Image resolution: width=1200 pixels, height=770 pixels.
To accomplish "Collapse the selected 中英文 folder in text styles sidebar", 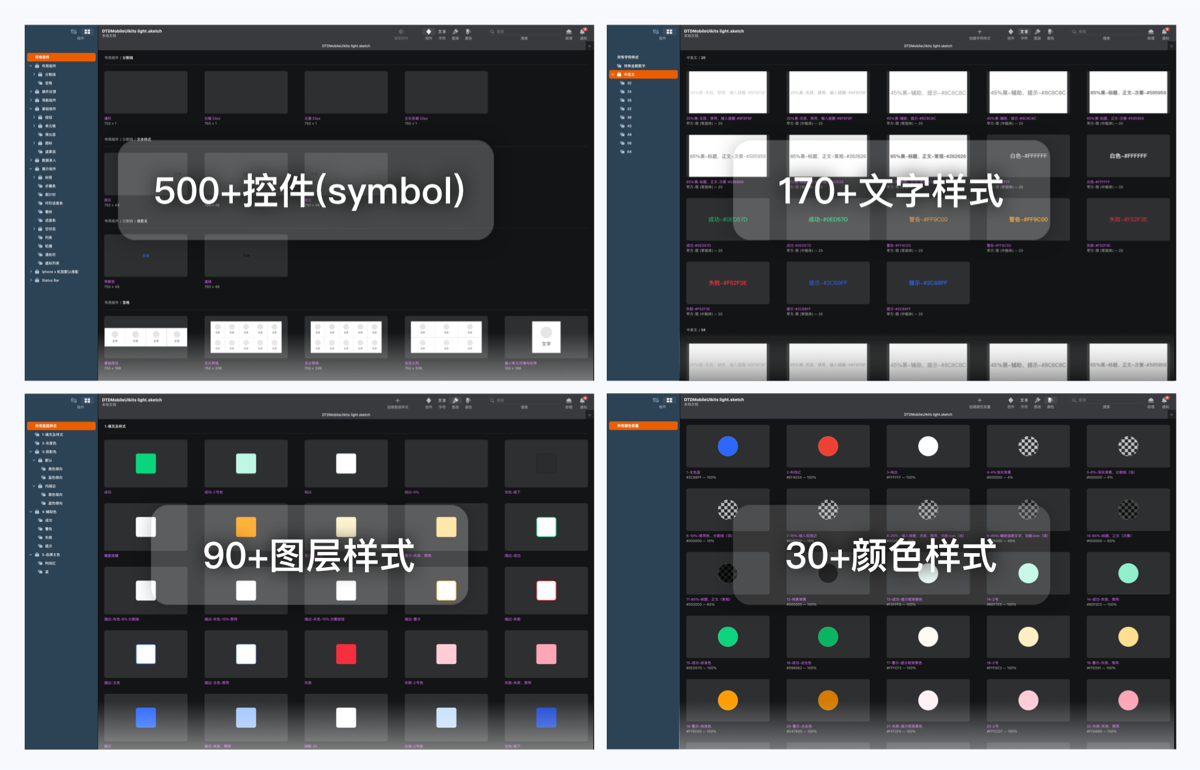I will click(614, 74).
